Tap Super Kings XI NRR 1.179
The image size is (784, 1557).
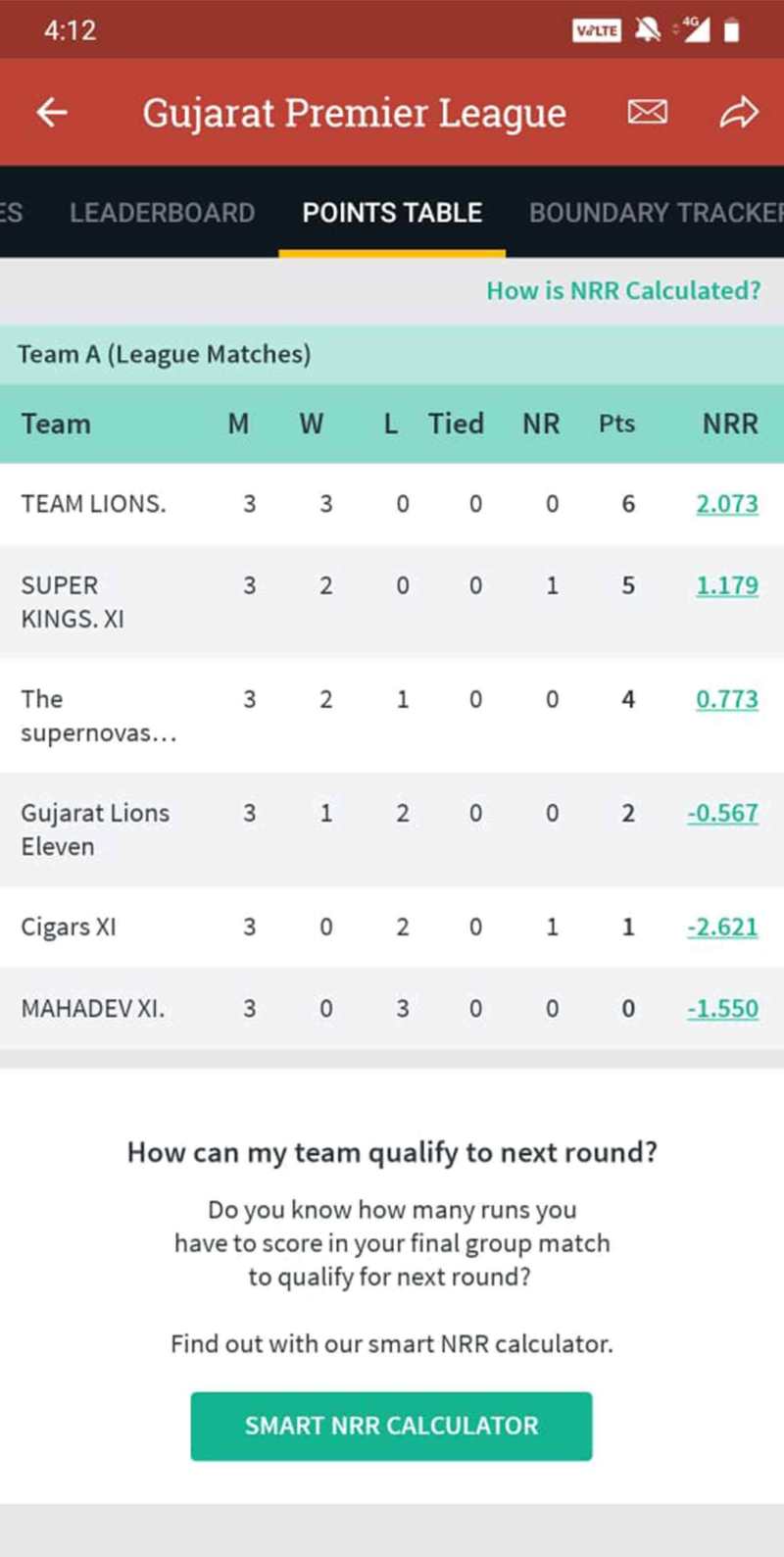click(726, 585)
